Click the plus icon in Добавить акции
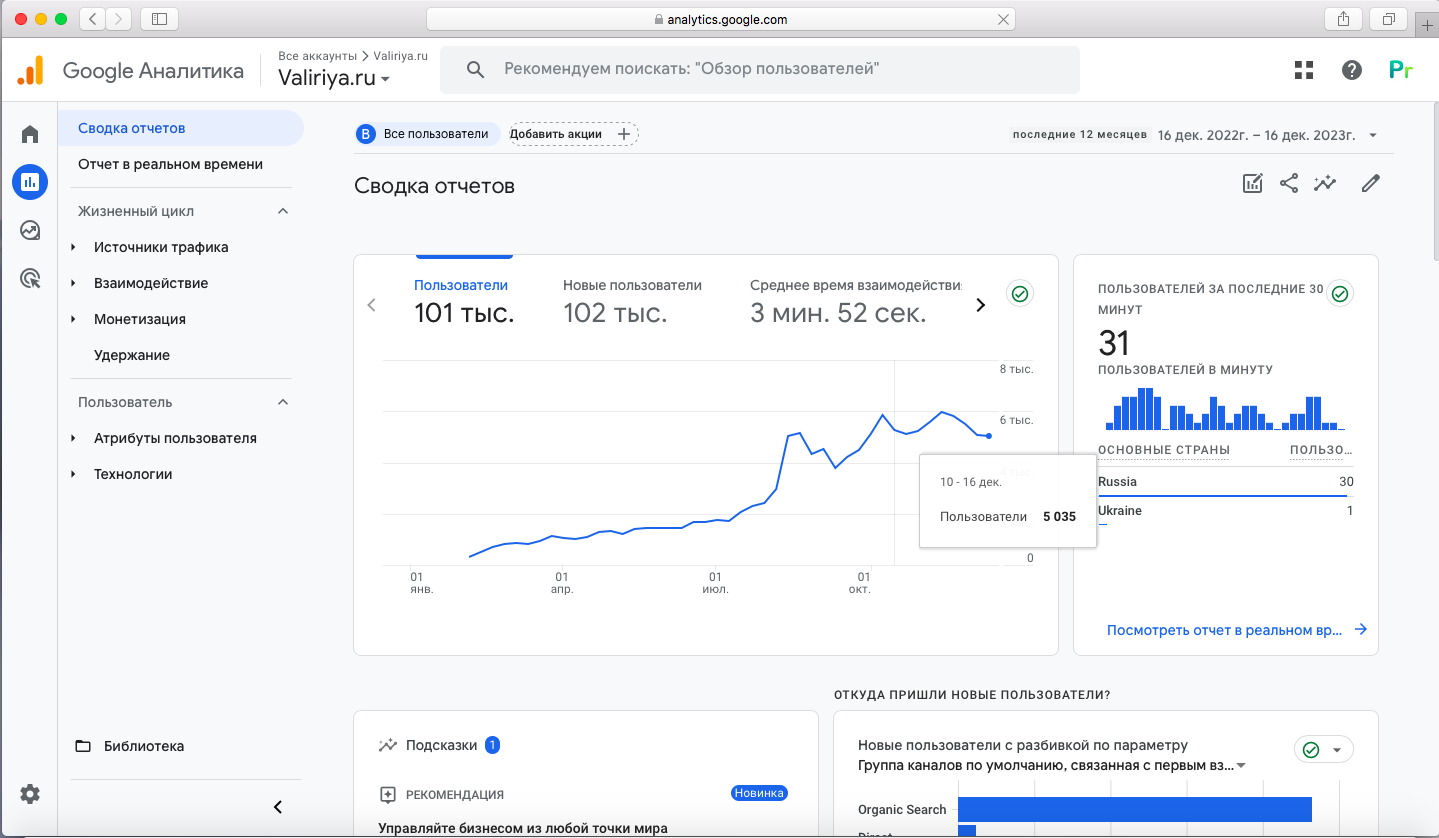The height and width of the screenshot is (838, 1439). tap(623, 134)
